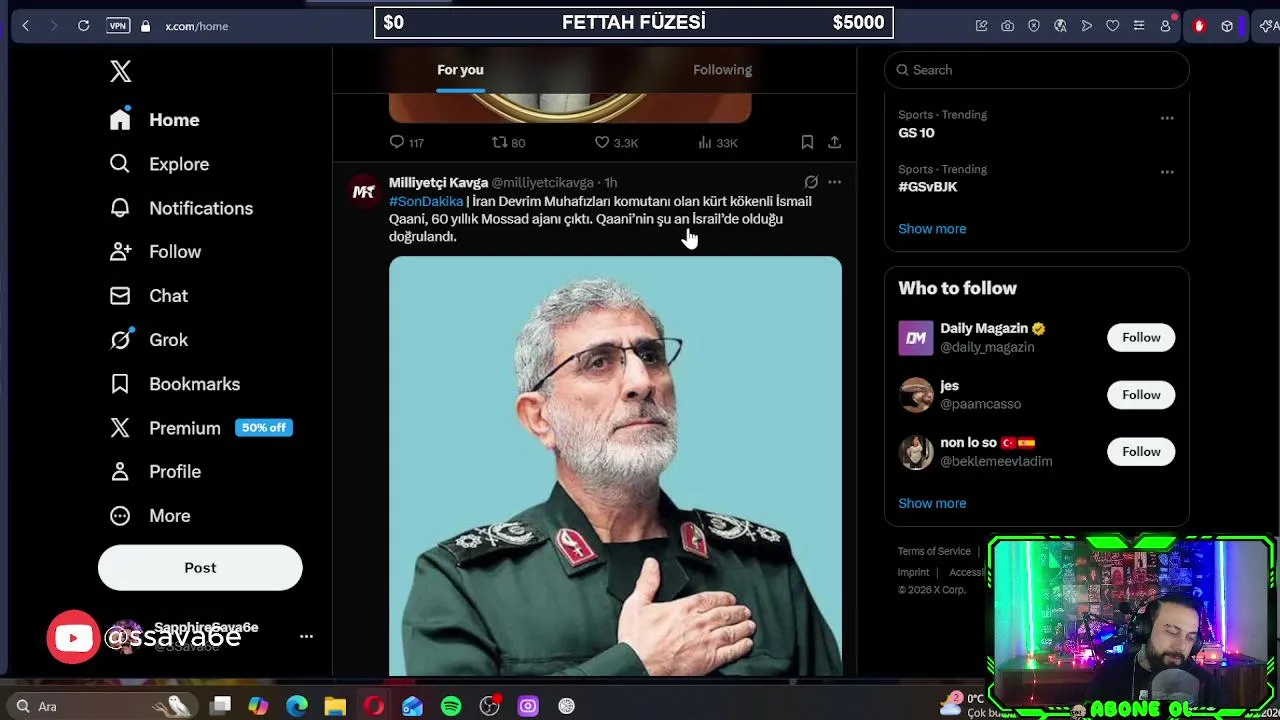The height and width of the screenshot is (720, 1280).
Task: Open browser easy setup sliders icon
Action: pos(1138,26)
